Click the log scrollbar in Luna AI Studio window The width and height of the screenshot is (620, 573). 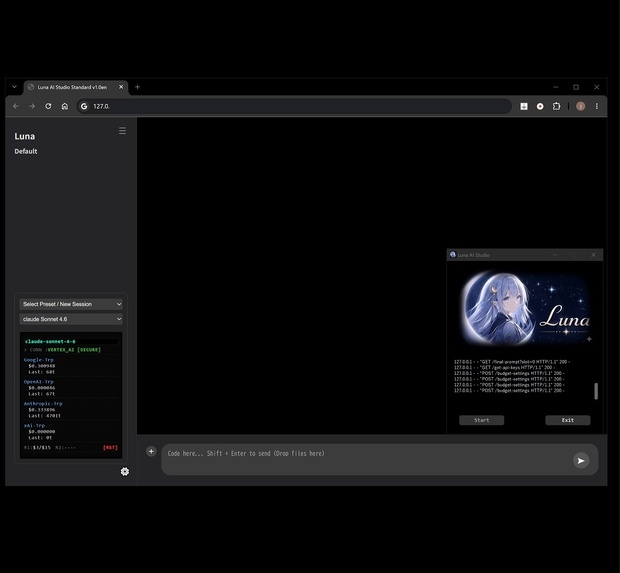click(596, 391)
